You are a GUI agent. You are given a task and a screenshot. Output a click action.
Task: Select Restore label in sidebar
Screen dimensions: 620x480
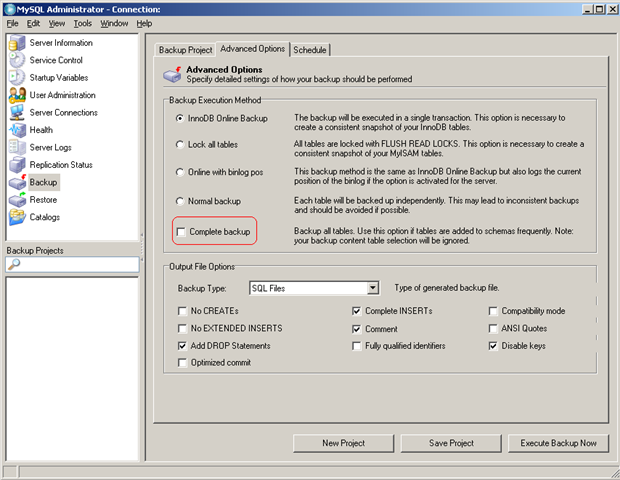43,199
